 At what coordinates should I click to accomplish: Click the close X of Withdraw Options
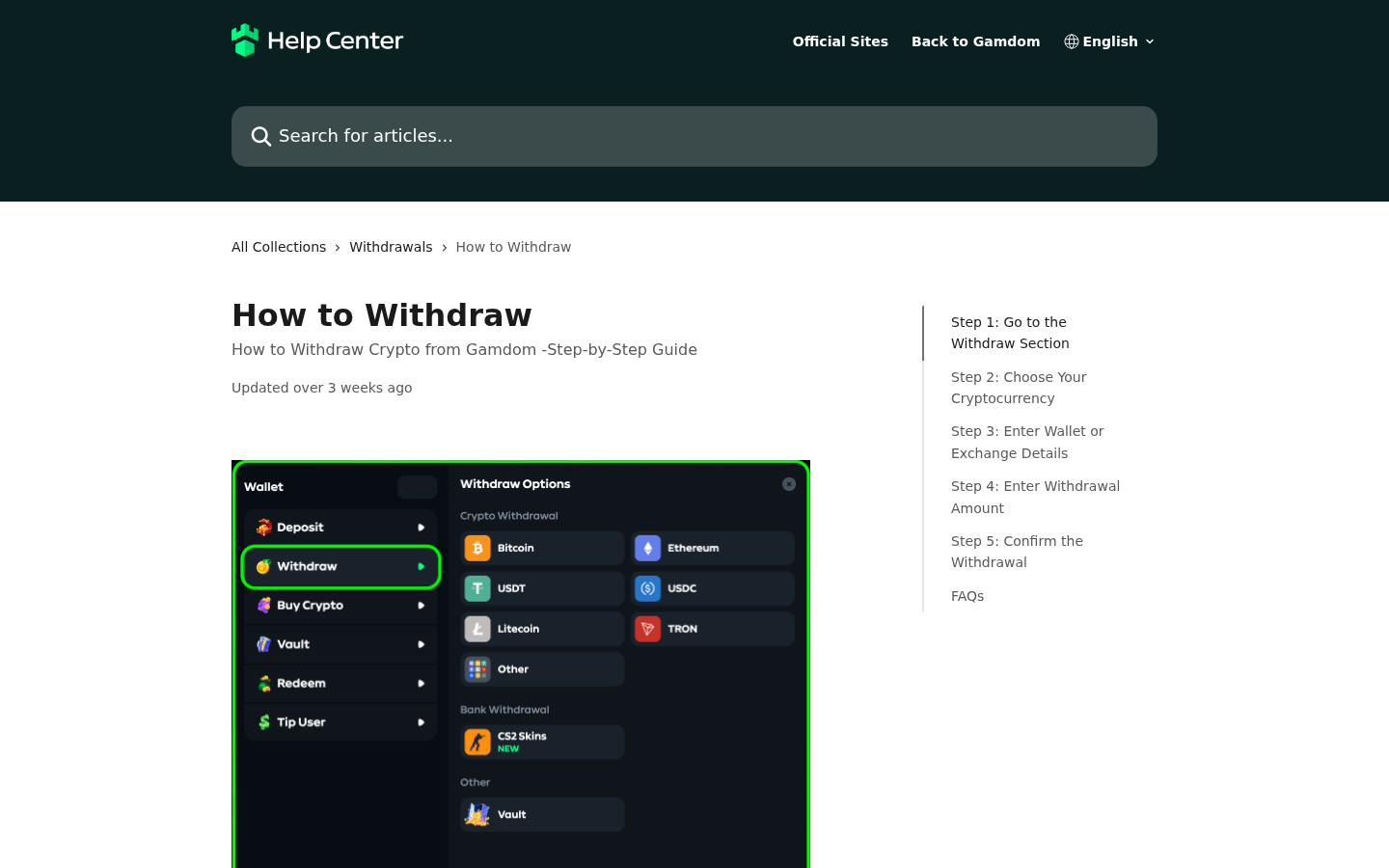789,484
